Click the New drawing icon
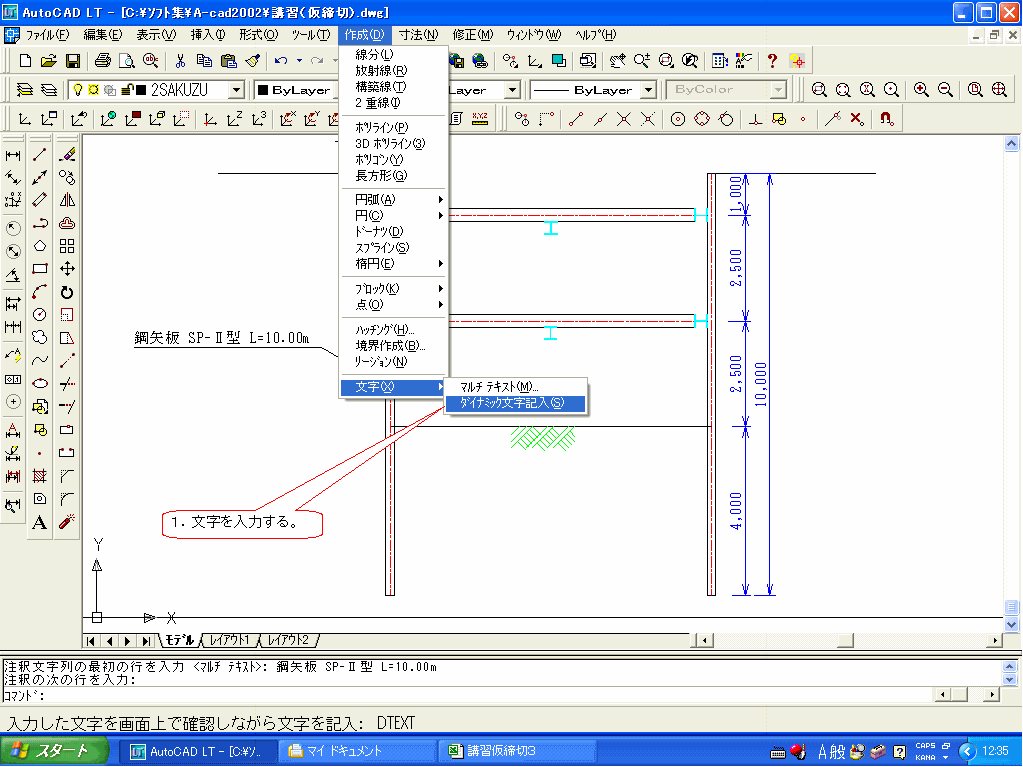Image resolution: width=1023 pixels, height=767 pixels. point(25,61)
